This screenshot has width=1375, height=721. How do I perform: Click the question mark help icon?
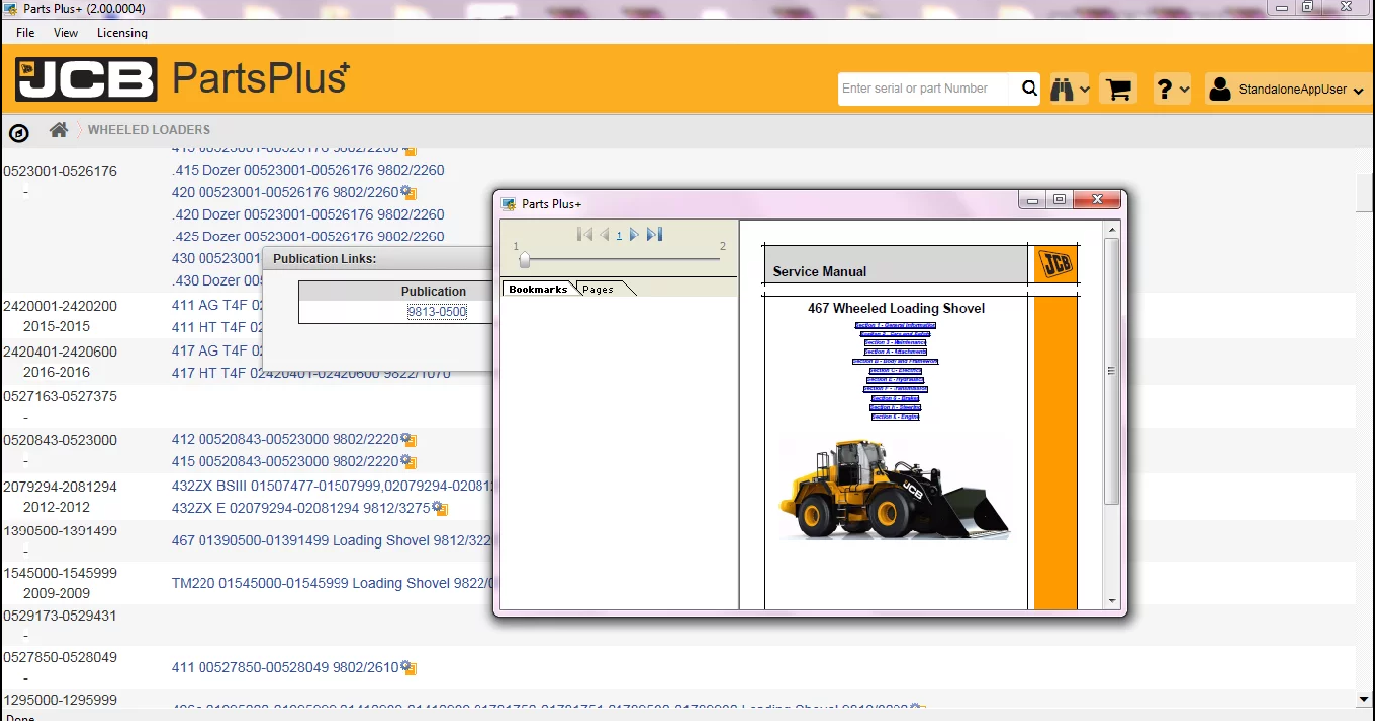pyautogui.click(x=1166, y=88)
